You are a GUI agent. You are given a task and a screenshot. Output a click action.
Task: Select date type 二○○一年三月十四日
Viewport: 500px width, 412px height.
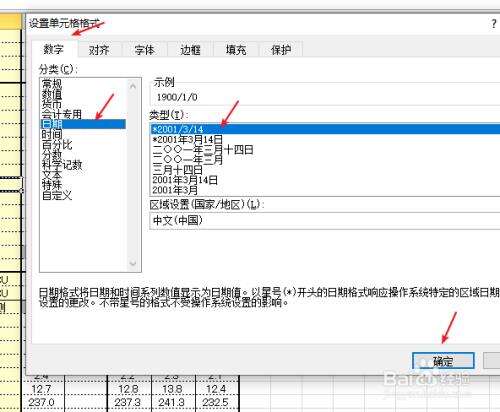point(203,149)
